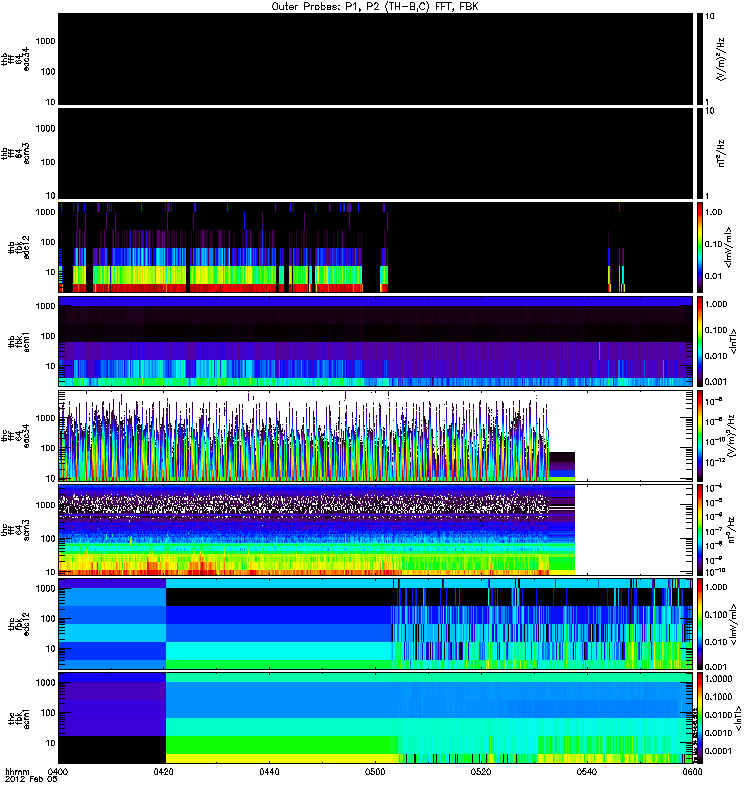The width and height of the screenshot is (750, 800).
Task: Click the empty black thb edc34 top spectrogram panel
Action: point(376,58)
